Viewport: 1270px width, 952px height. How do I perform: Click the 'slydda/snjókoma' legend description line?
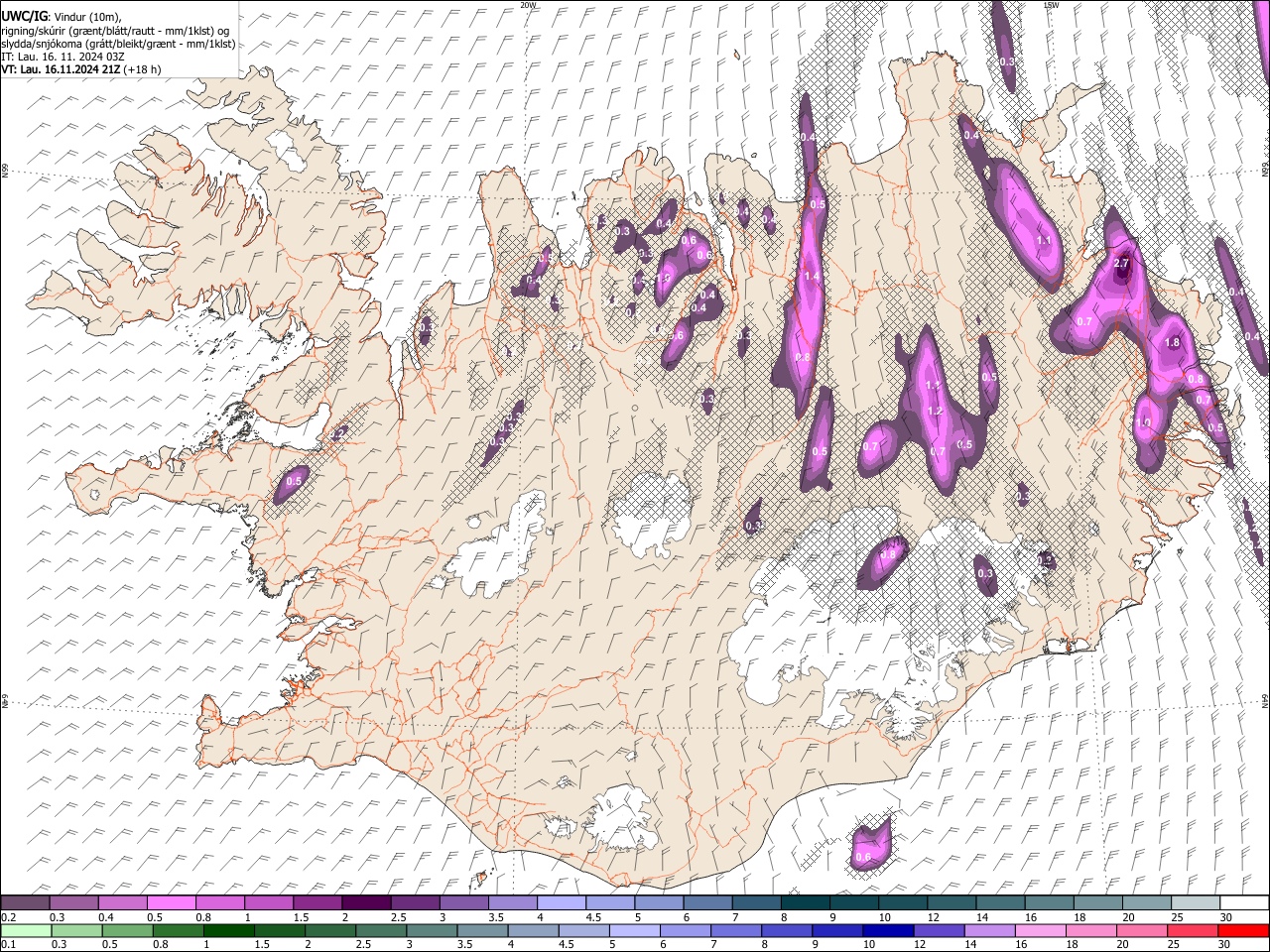[118, 44]
